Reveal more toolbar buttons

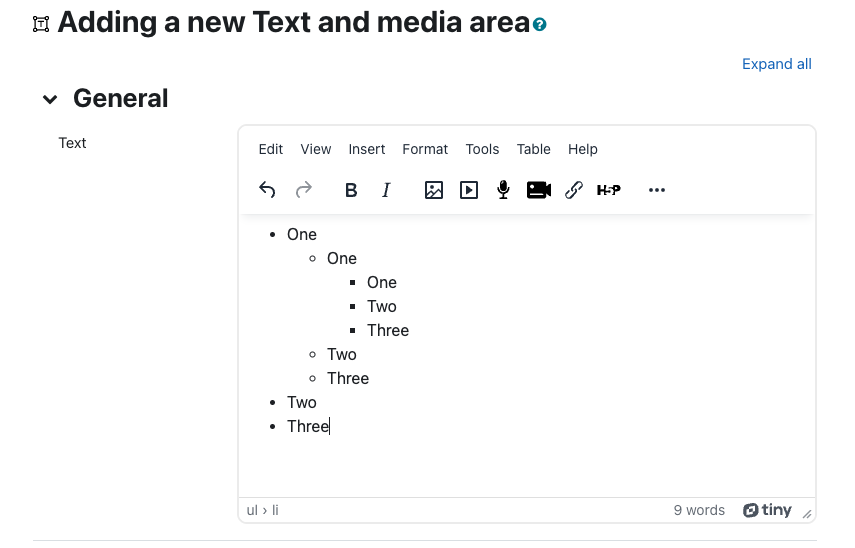coord(657,190)
